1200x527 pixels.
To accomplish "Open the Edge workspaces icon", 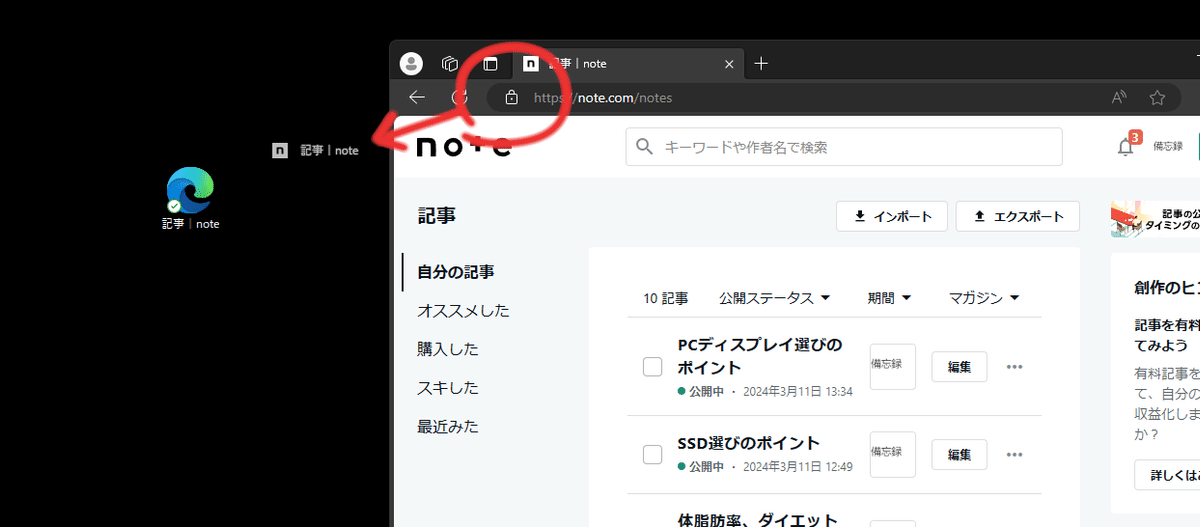I will click(450, 64).
